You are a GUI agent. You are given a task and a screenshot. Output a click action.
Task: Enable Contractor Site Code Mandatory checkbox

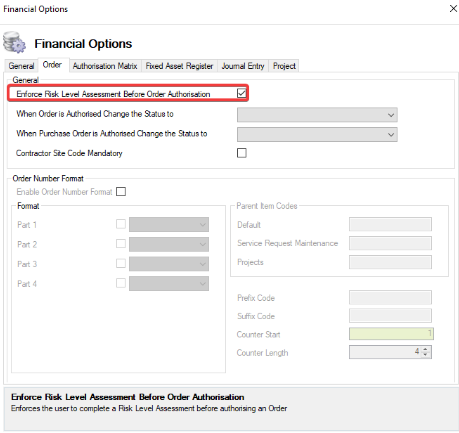tap(242, 153)
